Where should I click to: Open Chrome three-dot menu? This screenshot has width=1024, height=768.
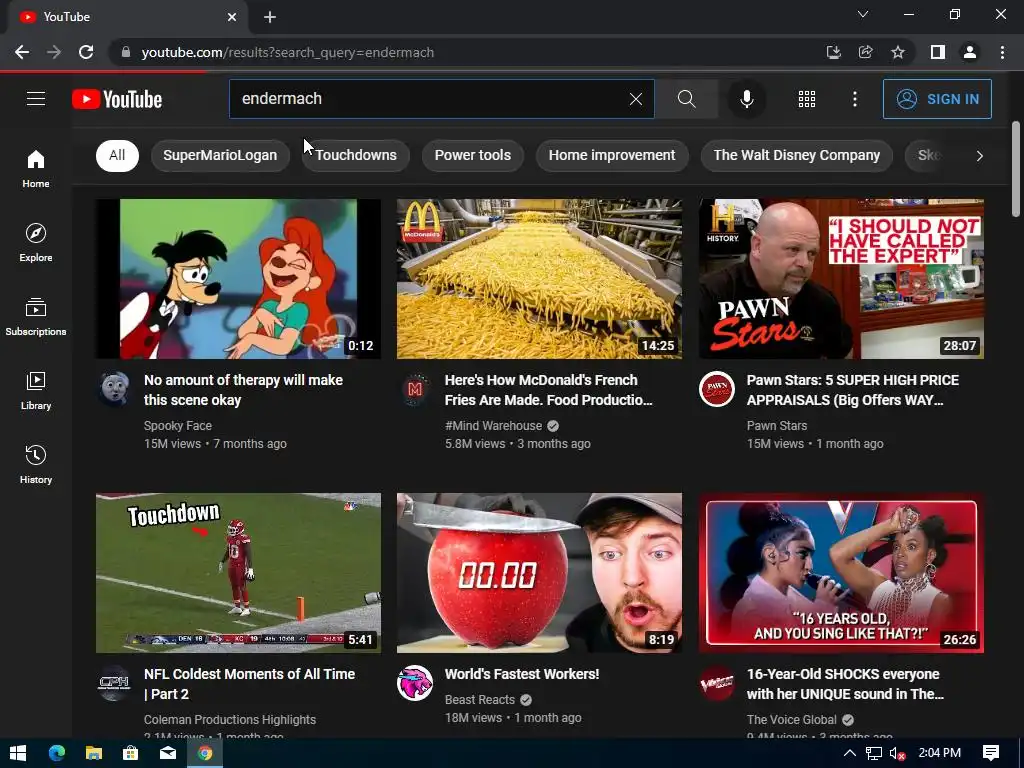(x=1002, y=52)
